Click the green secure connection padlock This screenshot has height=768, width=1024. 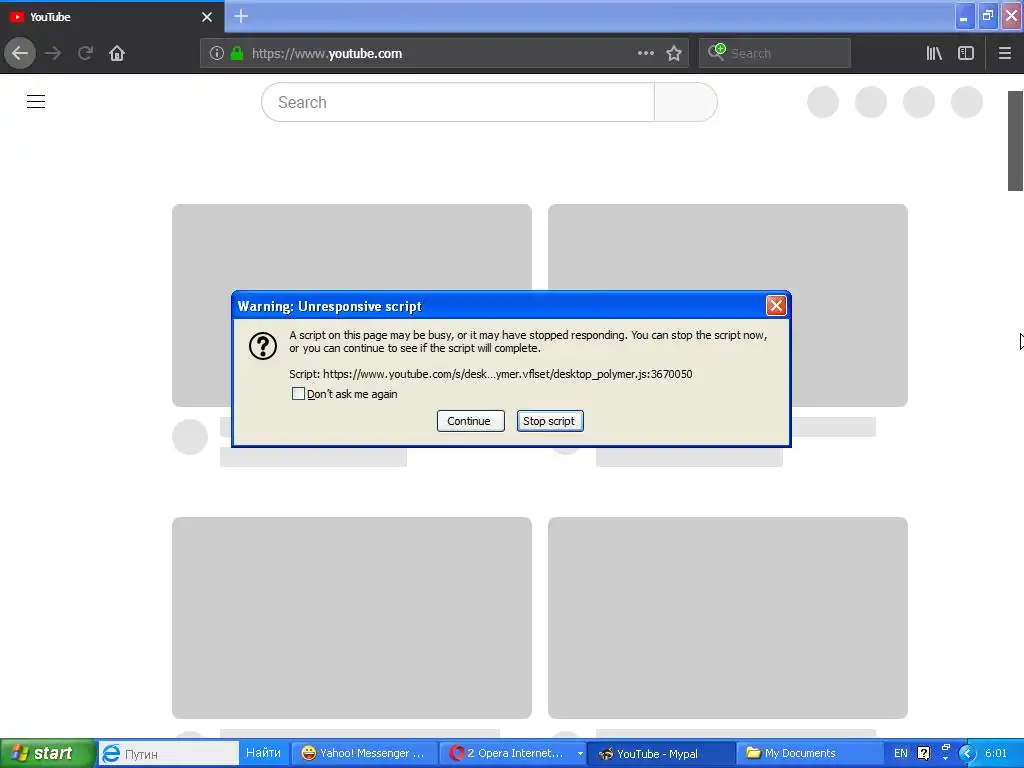tap(237, 54)
